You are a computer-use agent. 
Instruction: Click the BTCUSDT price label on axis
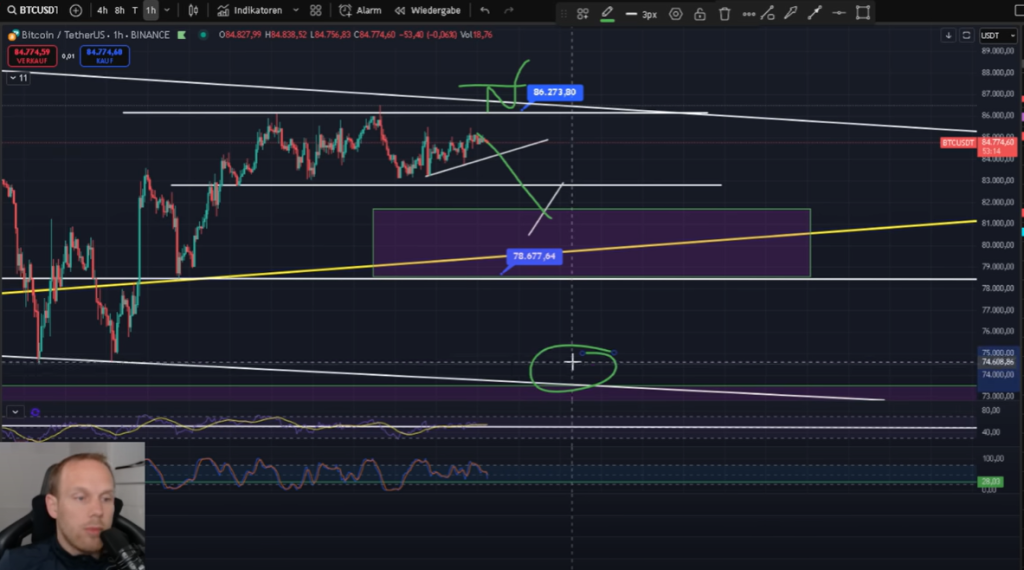(958, 142)
